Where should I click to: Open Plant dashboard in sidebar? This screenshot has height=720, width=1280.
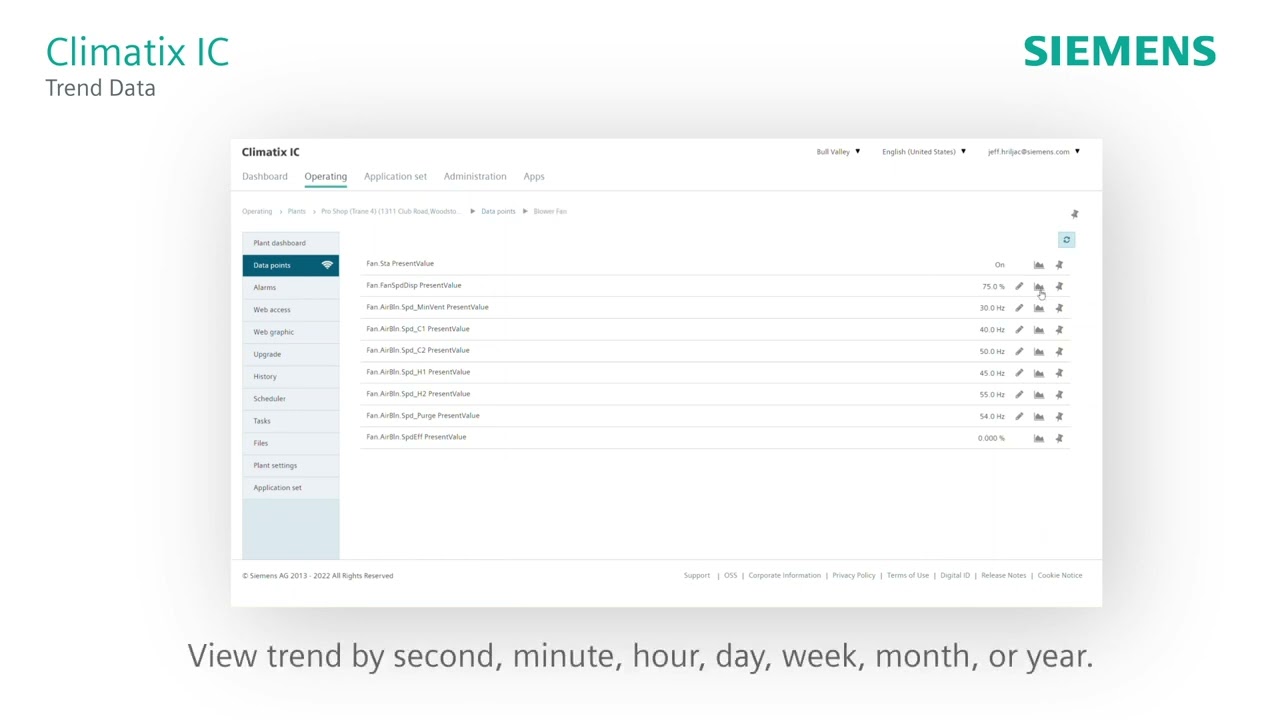point(290,243)
